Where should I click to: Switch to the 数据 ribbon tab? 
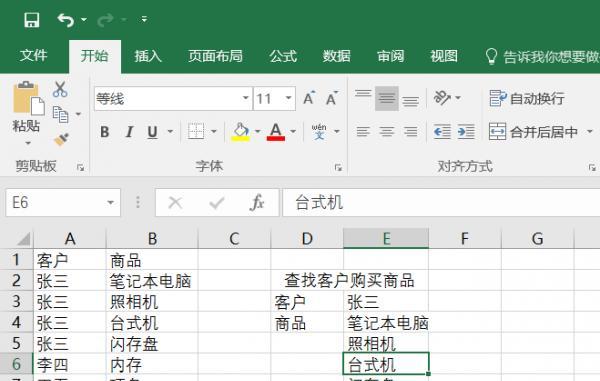(336, 56)
